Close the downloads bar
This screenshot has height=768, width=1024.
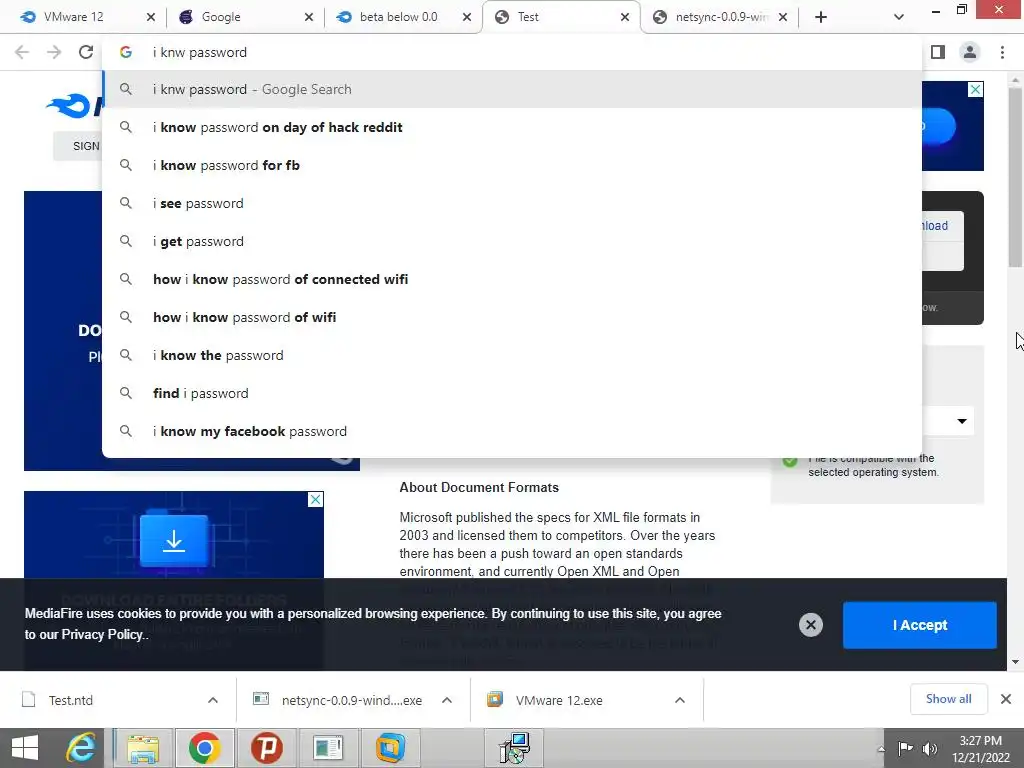[1006, 699]
